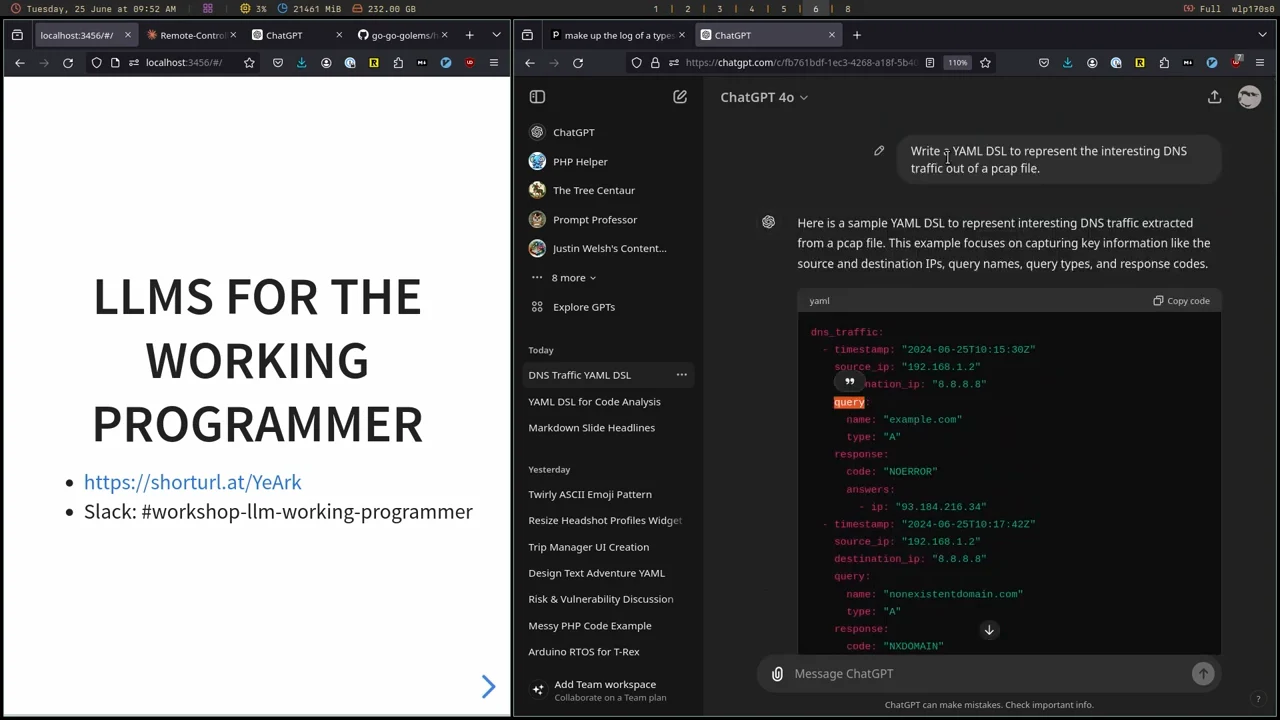Image resolution: width=1280 pixels, height=720 pixels.
Task: Open downloads in the left browser window
Action: tap(301, 63)
